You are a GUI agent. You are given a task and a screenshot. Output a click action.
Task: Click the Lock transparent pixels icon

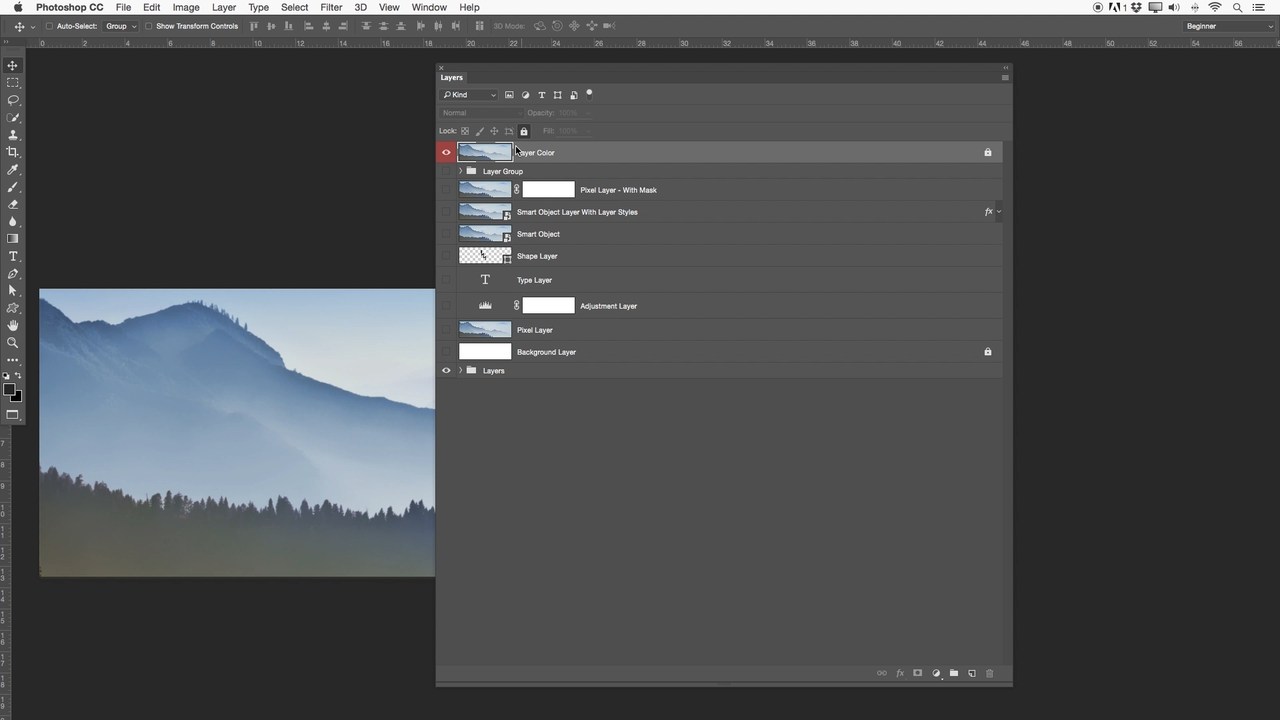pos(465,131)
